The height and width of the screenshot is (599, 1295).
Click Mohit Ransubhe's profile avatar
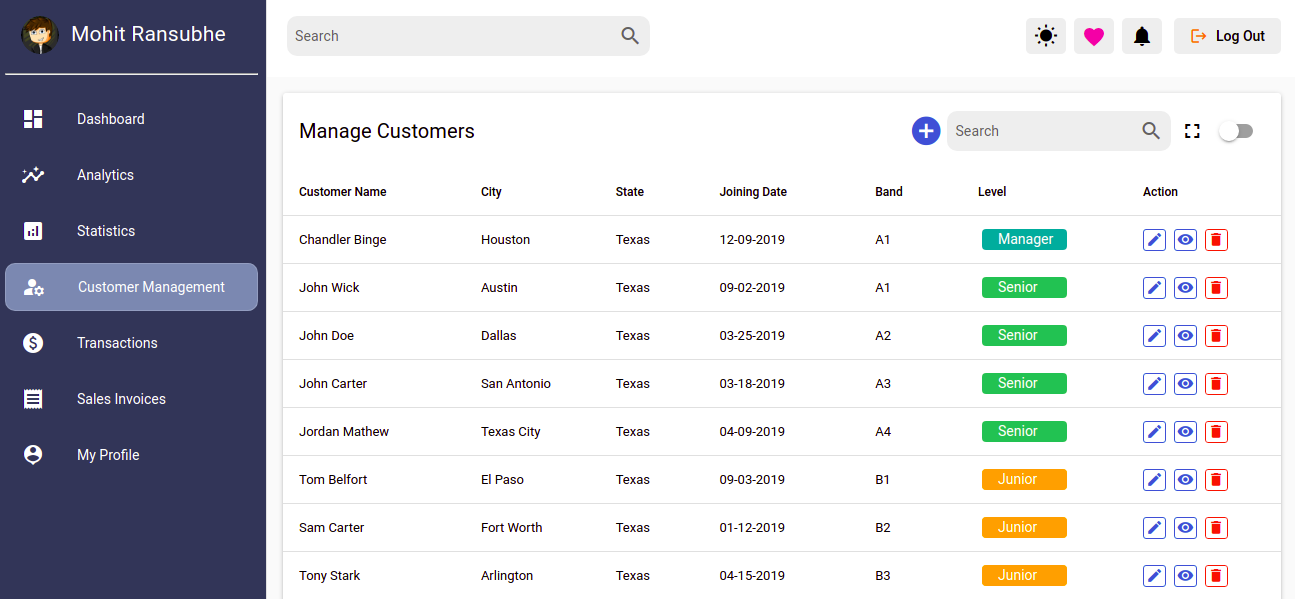click(x=40, y=35)
